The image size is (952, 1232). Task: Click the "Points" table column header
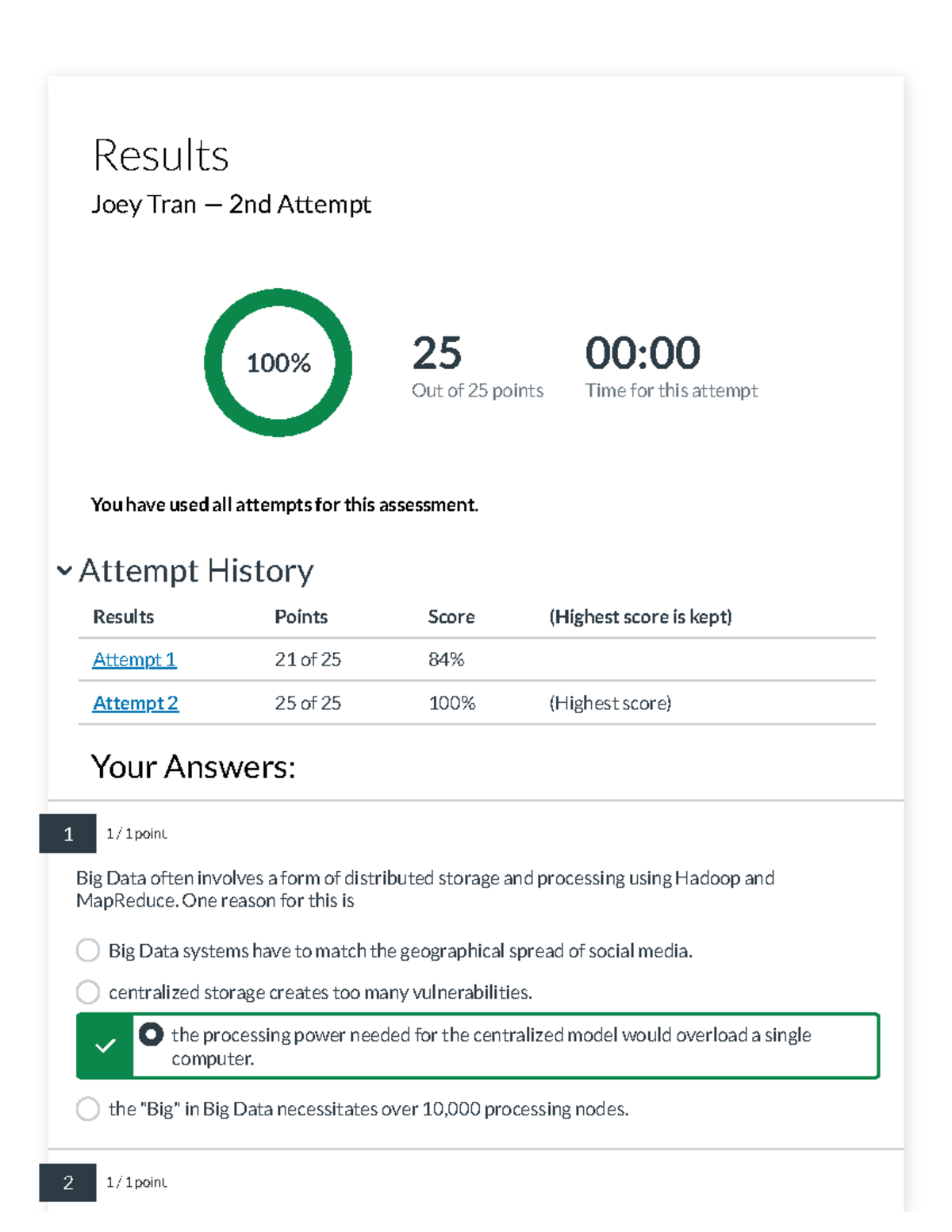(301, 616)
